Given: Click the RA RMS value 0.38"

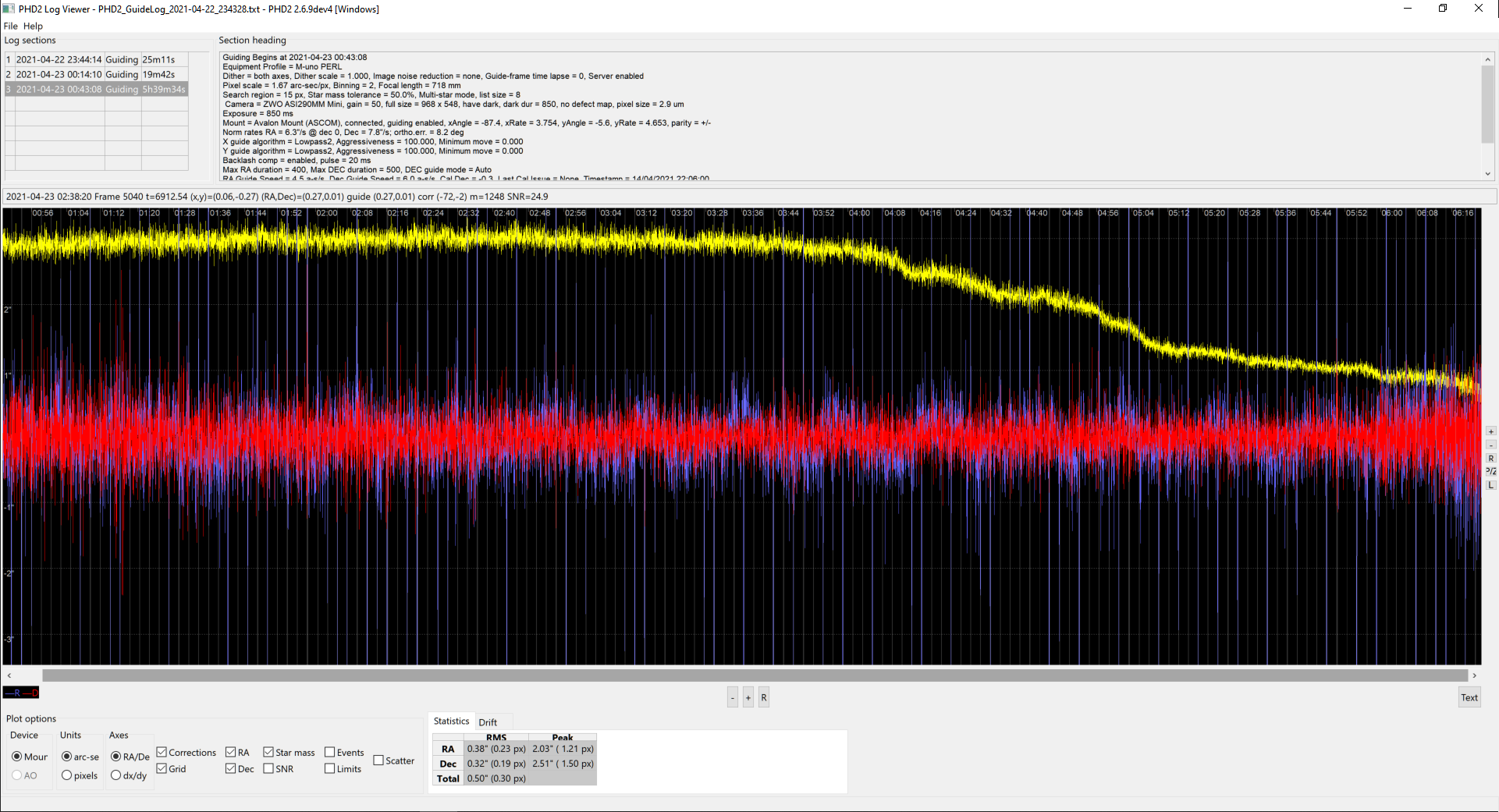Looking at the screenshot, I should click(496, 749).
